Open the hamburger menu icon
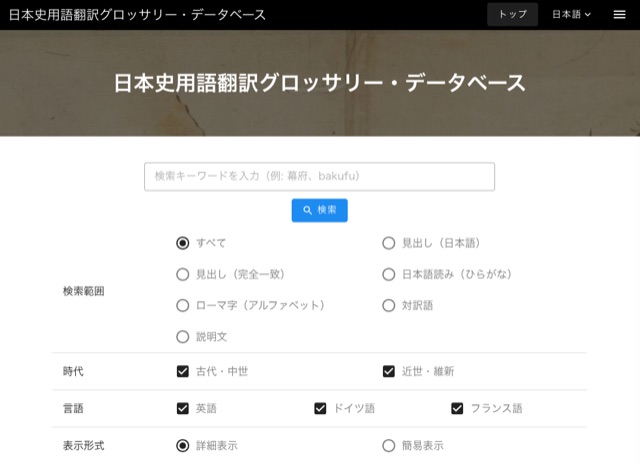Viewport: 640px width, 464px height. (619, 15)
